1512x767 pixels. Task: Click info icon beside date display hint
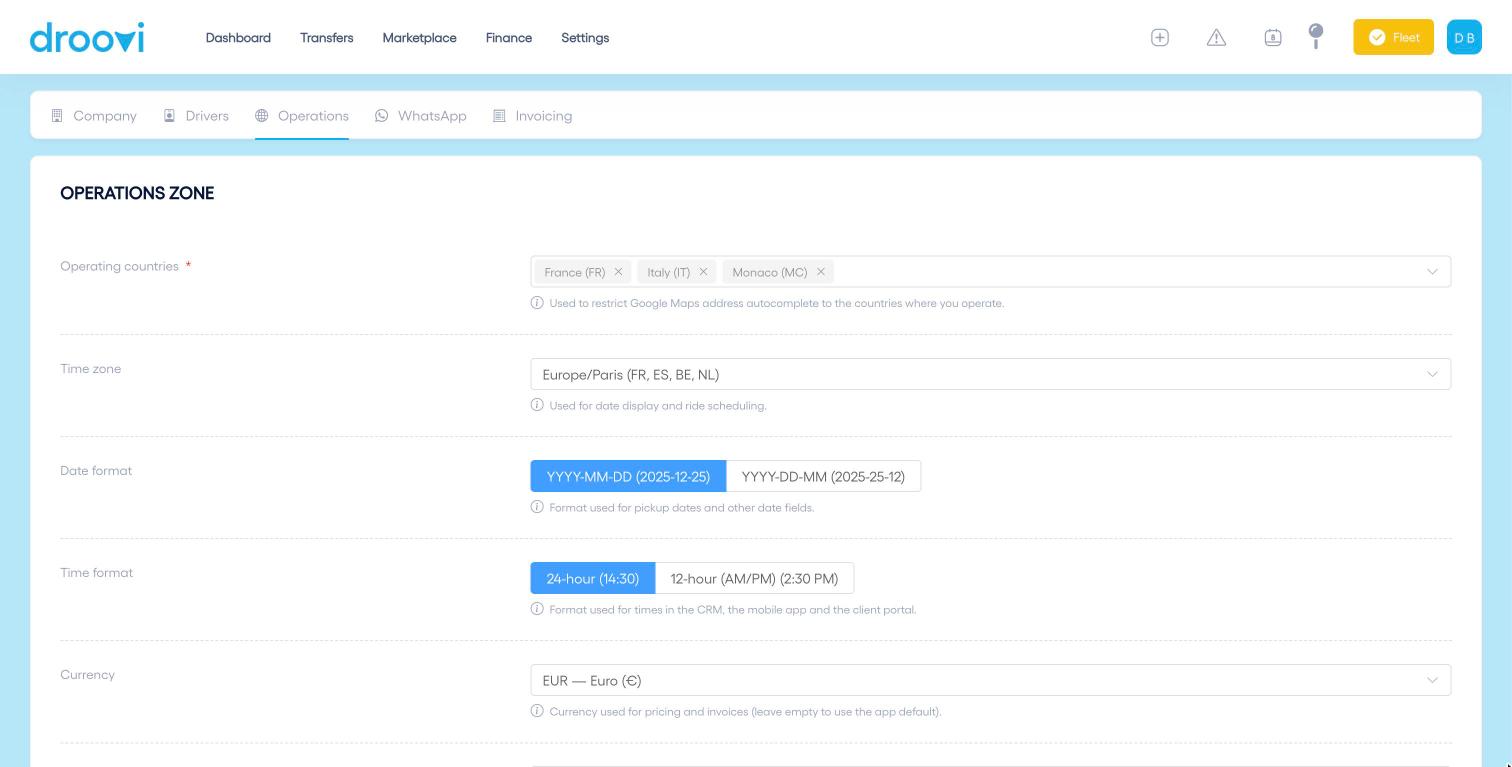537,405
